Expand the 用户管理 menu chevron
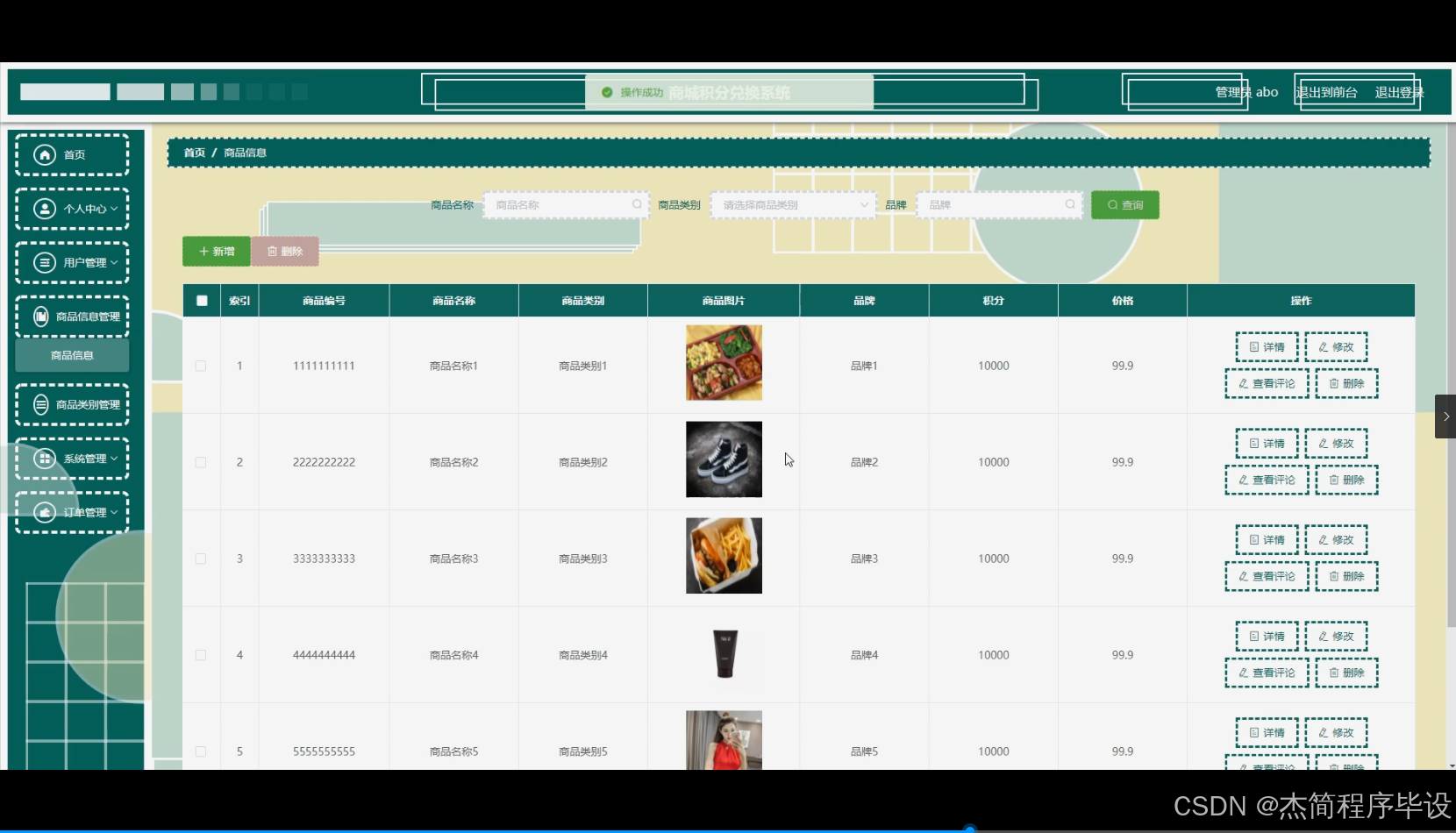The height and width of the screenshot is (833, 1456). click(114, 262)
